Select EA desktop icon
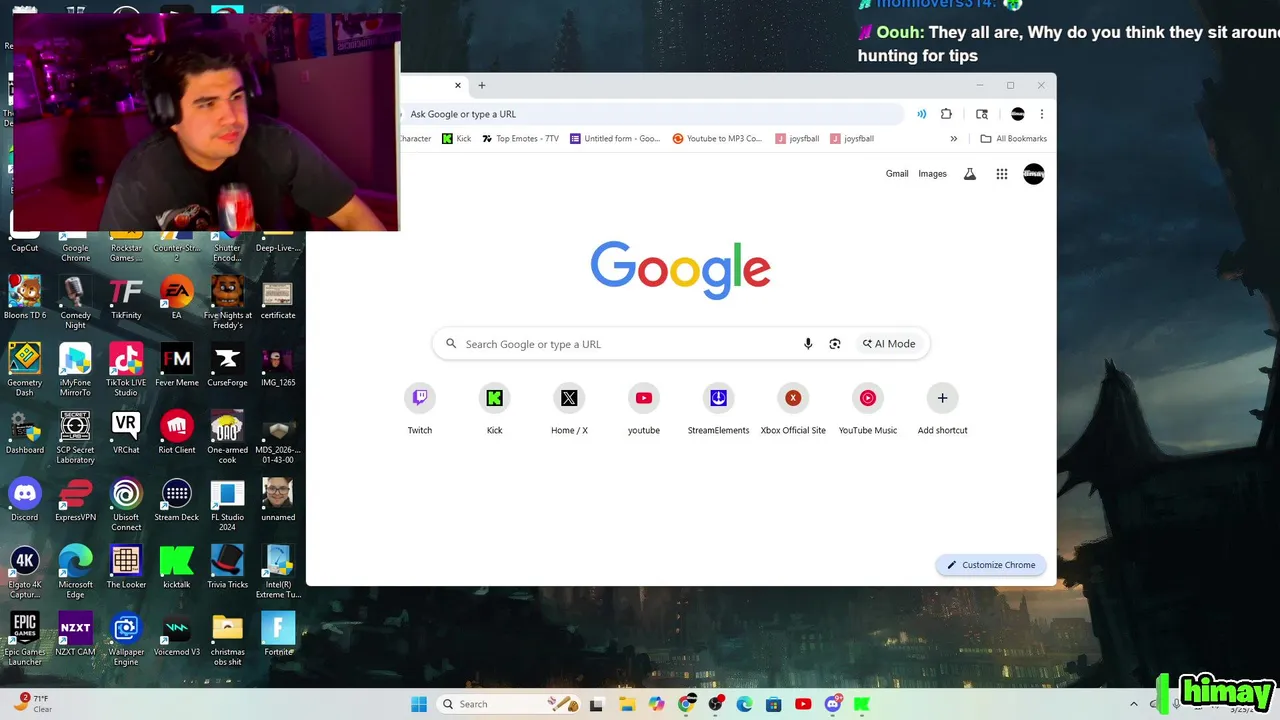This screenshot has width=1280, height=720. (x=176, y=299)
